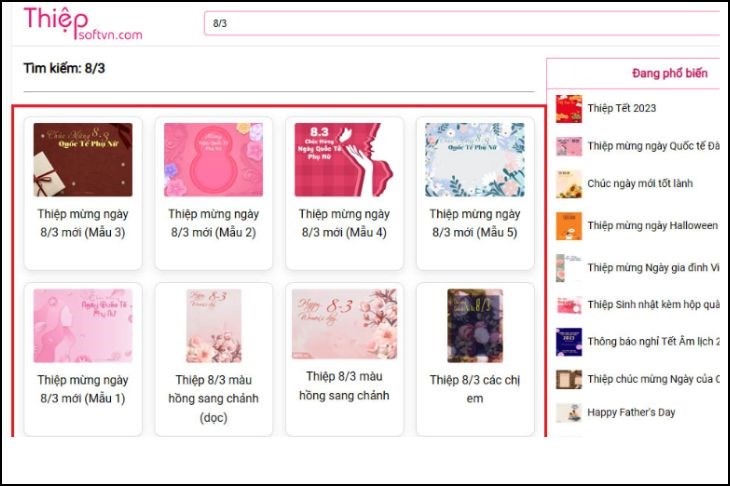730x486 pixels.
Task: Click the birthday gift box card icon
Action: pyautogui.click(x=569, y=305)
